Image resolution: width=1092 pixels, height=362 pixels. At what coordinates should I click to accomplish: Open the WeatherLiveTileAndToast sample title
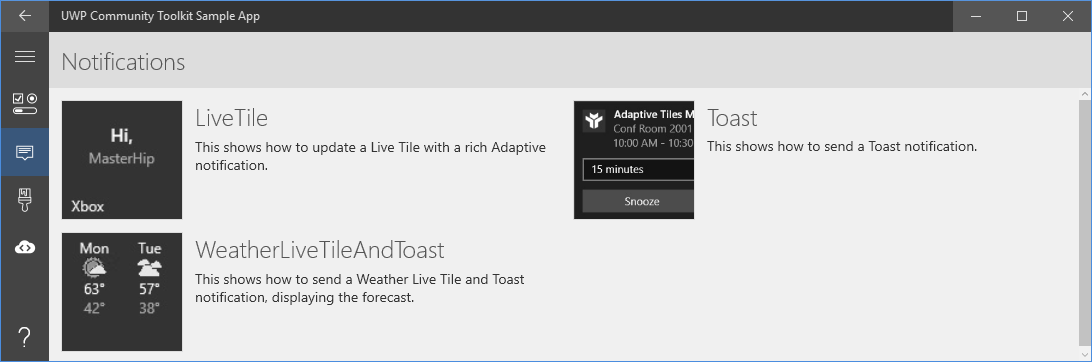[320, 249]
